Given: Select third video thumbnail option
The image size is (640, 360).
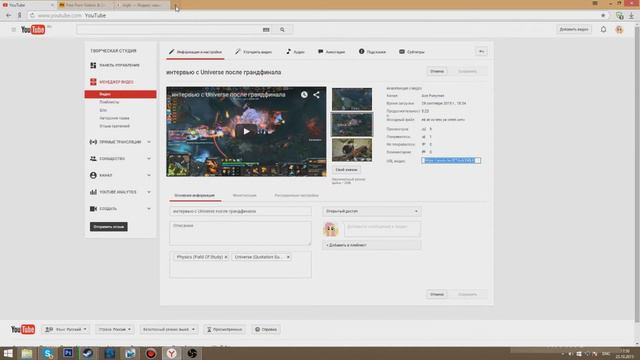Looking at the screenshot, I should 352,150.
